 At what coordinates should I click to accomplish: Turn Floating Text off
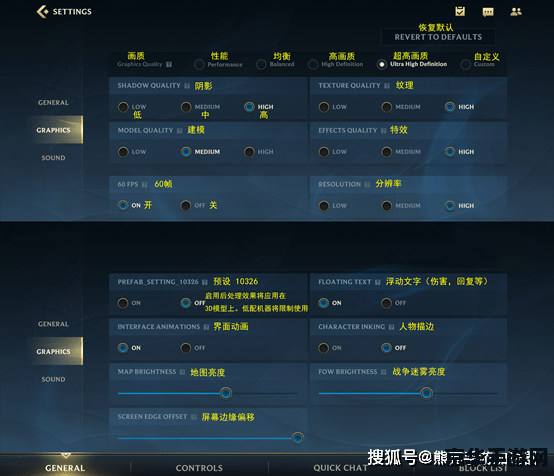[387, 303]
